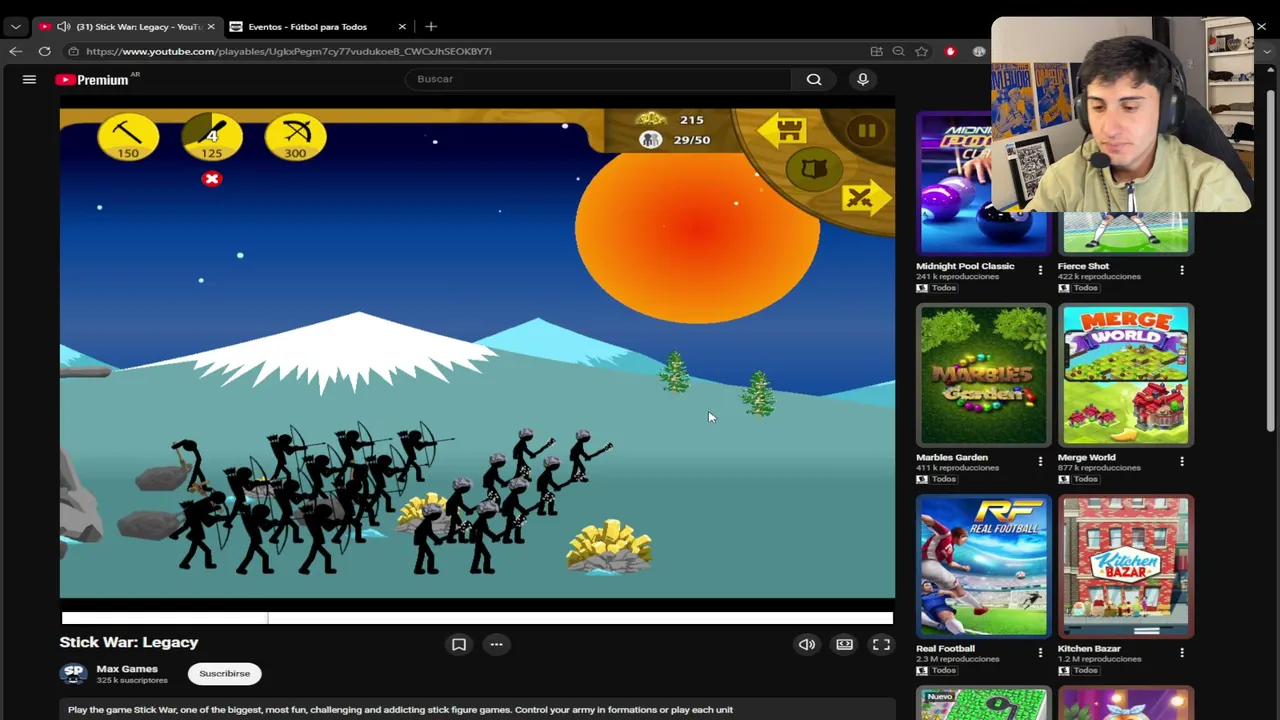Open the Real Football title link

pyautogui.click(x=945, y=648)
